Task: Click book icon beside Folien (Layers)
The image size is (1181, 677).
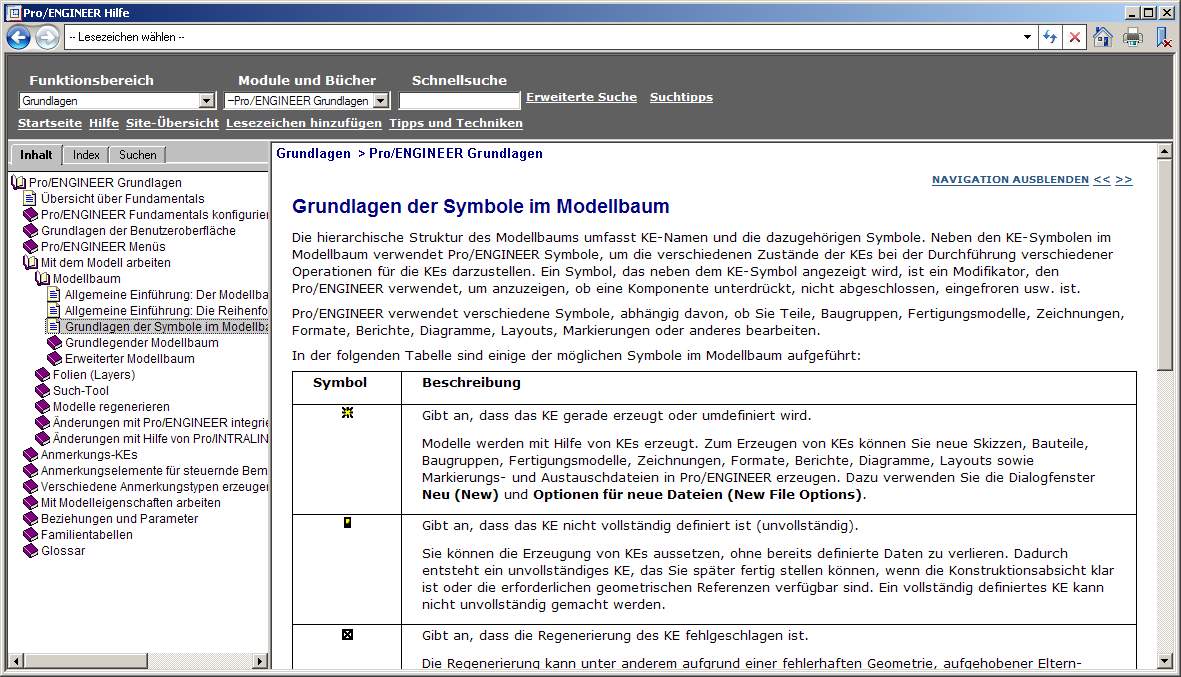Action: point(43,374)
